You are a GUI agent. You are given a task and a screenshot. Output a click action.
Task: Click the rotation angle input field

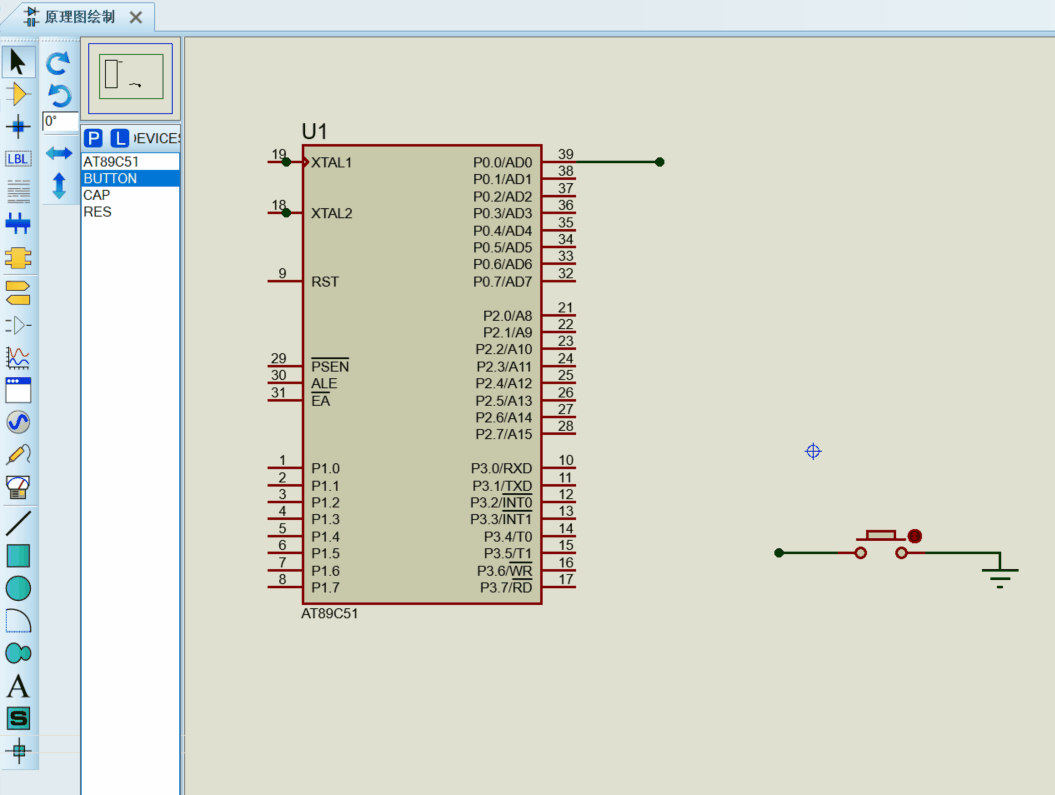60,121
